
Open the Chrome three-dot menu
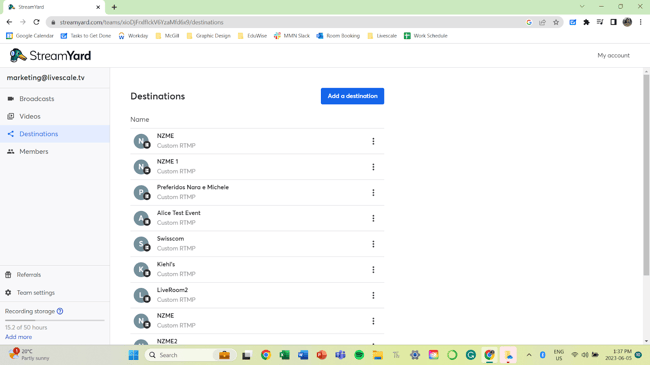coord(640,22)
